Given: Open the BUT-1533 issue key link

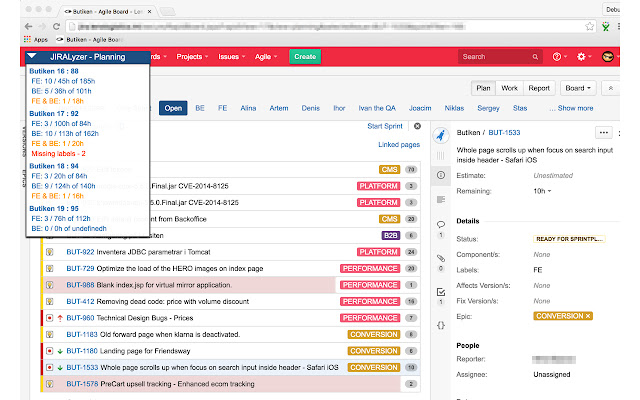Looking at the screenshot, I should (504, 133).
